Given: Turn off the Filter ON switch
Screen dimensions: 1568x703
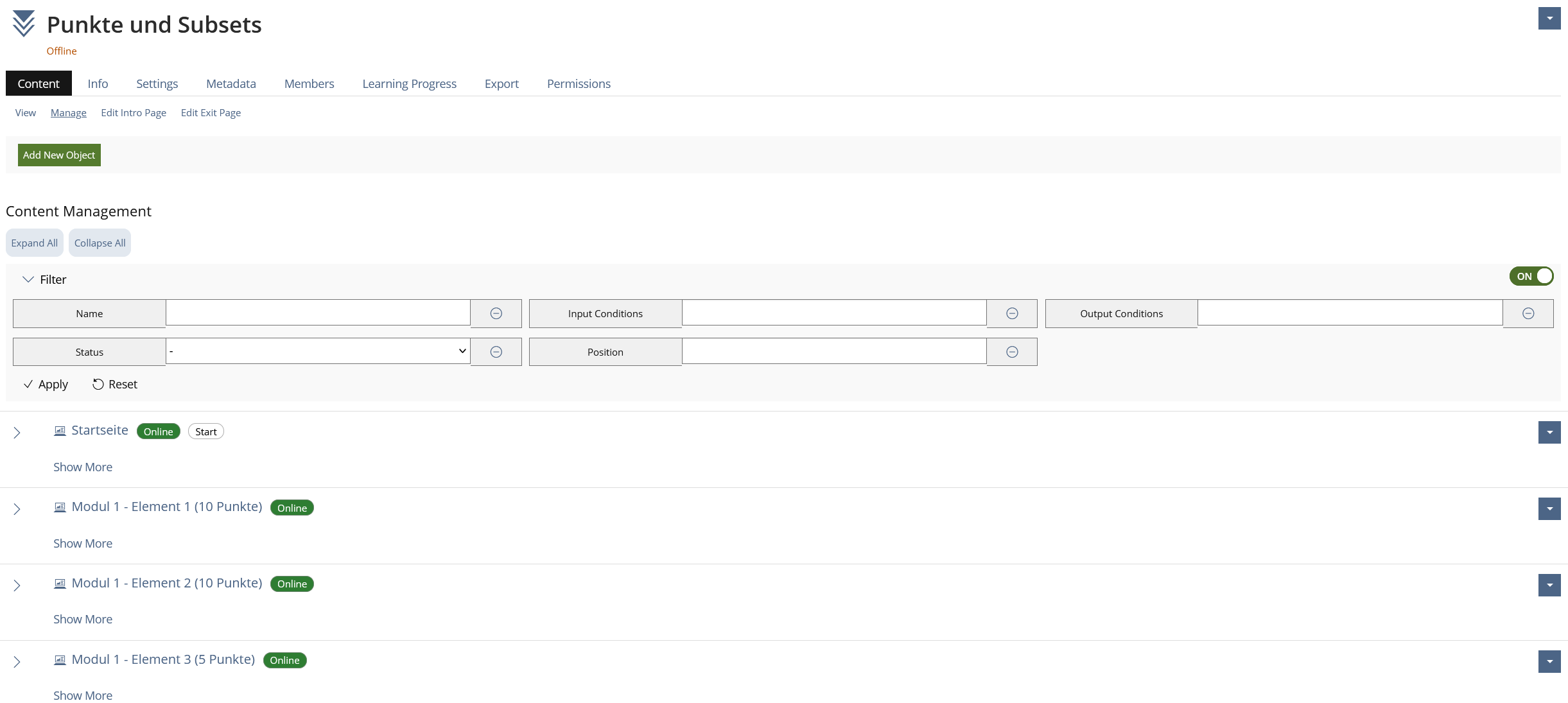Looking at the screenshot, I should (1531, 276).
